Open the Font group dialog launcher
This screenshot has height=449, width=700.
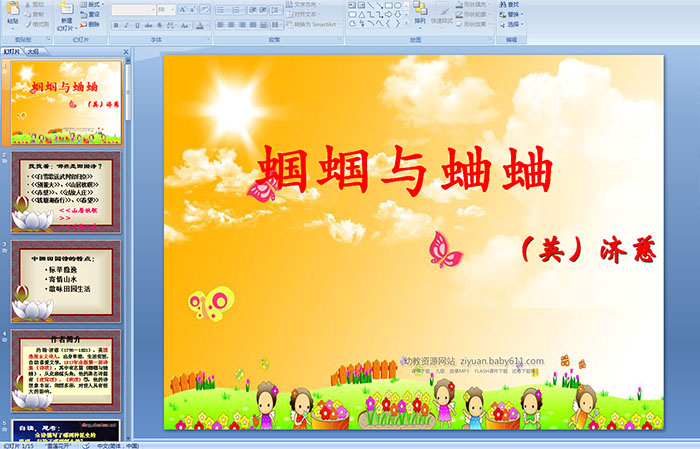point(208,39)
